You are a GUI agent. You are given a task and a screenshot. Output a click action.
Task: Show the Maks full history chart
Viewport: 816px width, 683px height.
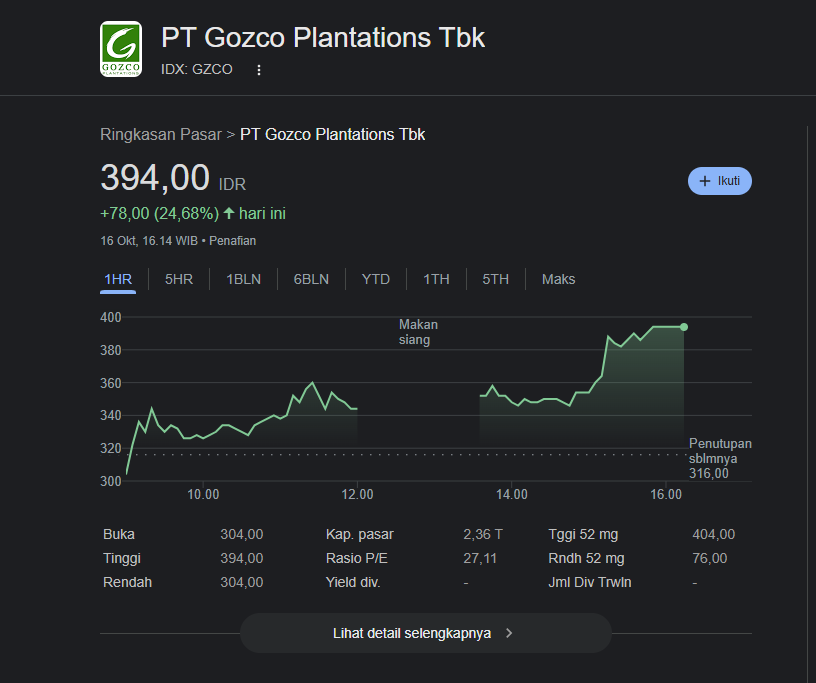click(558, 279)
